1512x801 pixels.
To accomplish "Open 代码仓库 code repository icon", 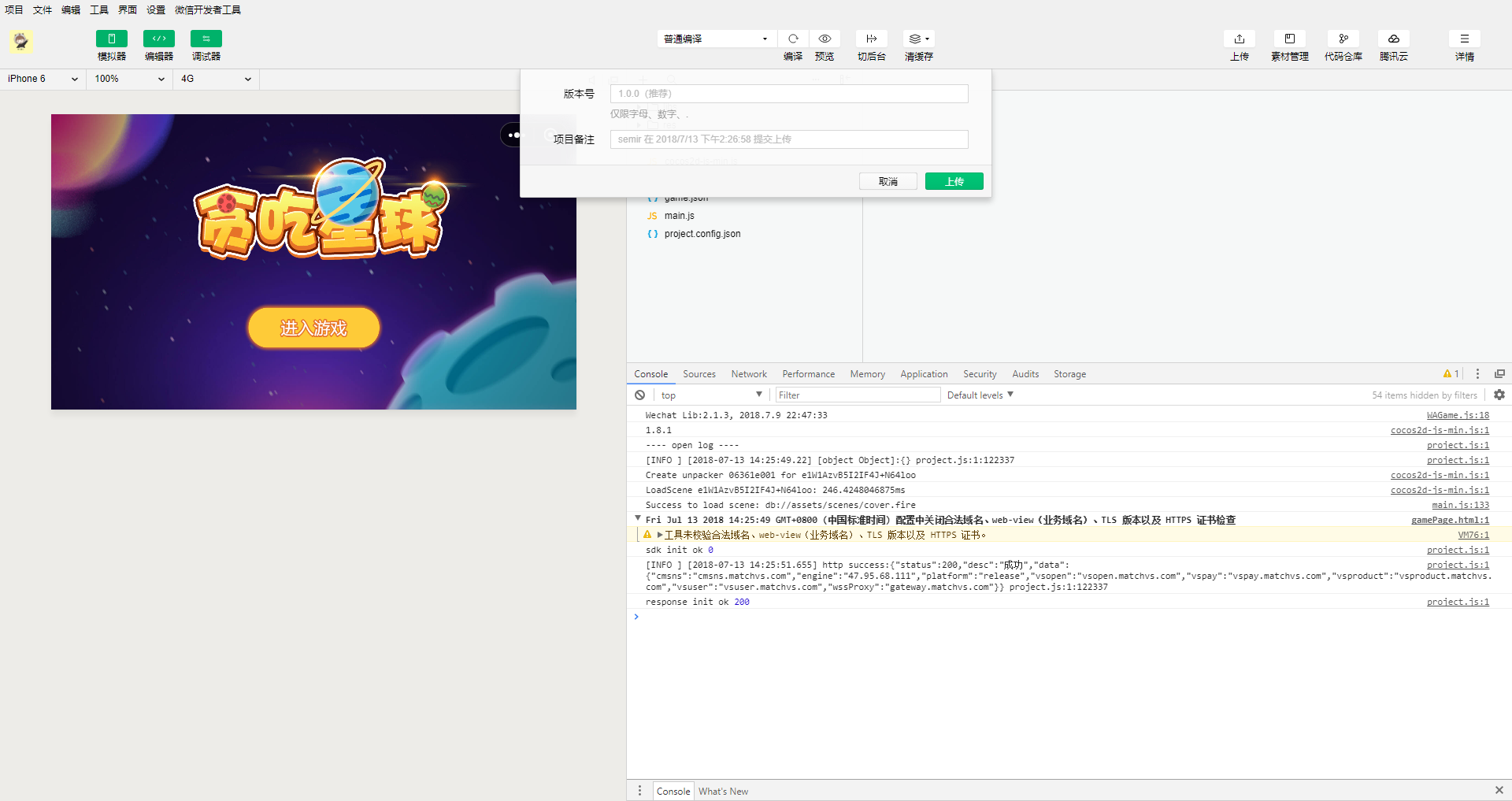I will tap(1343, 39).
